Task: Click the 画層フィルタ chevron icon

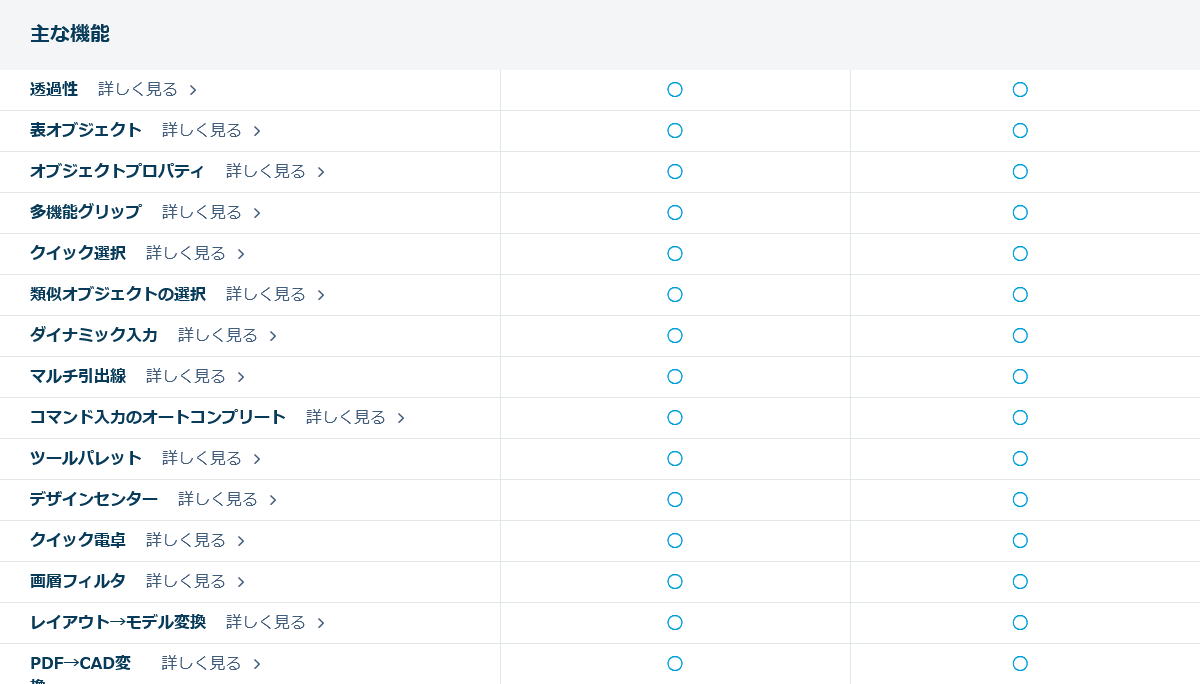Action: point(241,582)
